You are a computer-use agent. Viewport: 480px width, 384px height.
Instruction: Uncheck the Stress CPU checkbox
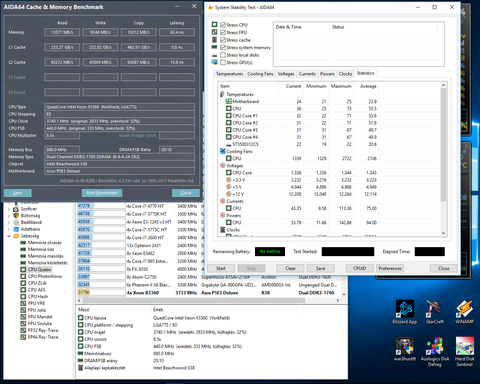(x=223, y=25)
